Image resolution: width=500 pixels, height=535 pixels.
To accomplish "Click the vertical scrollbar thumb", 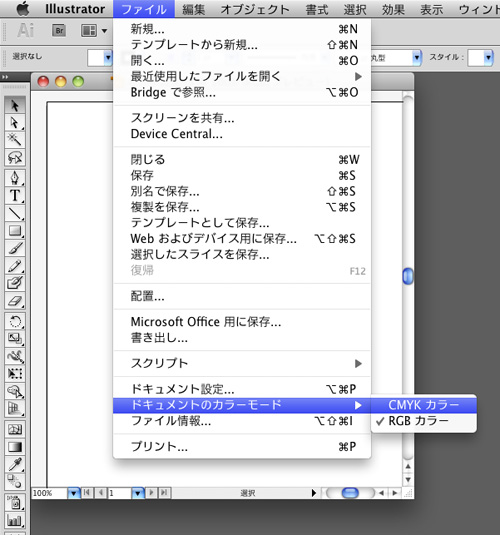I will tap(408, 276).
